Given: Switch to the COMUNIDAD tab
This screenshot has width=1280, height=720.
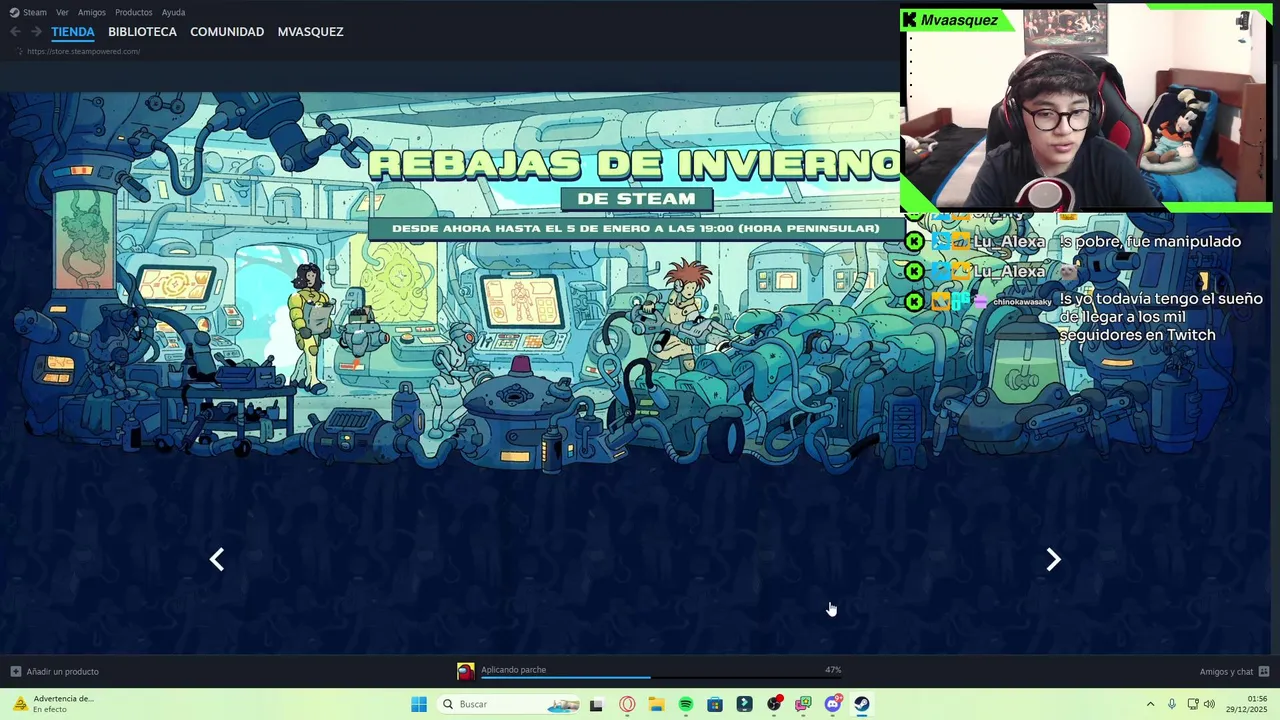Looking at the screenshot, I should [x=227, y=32].
